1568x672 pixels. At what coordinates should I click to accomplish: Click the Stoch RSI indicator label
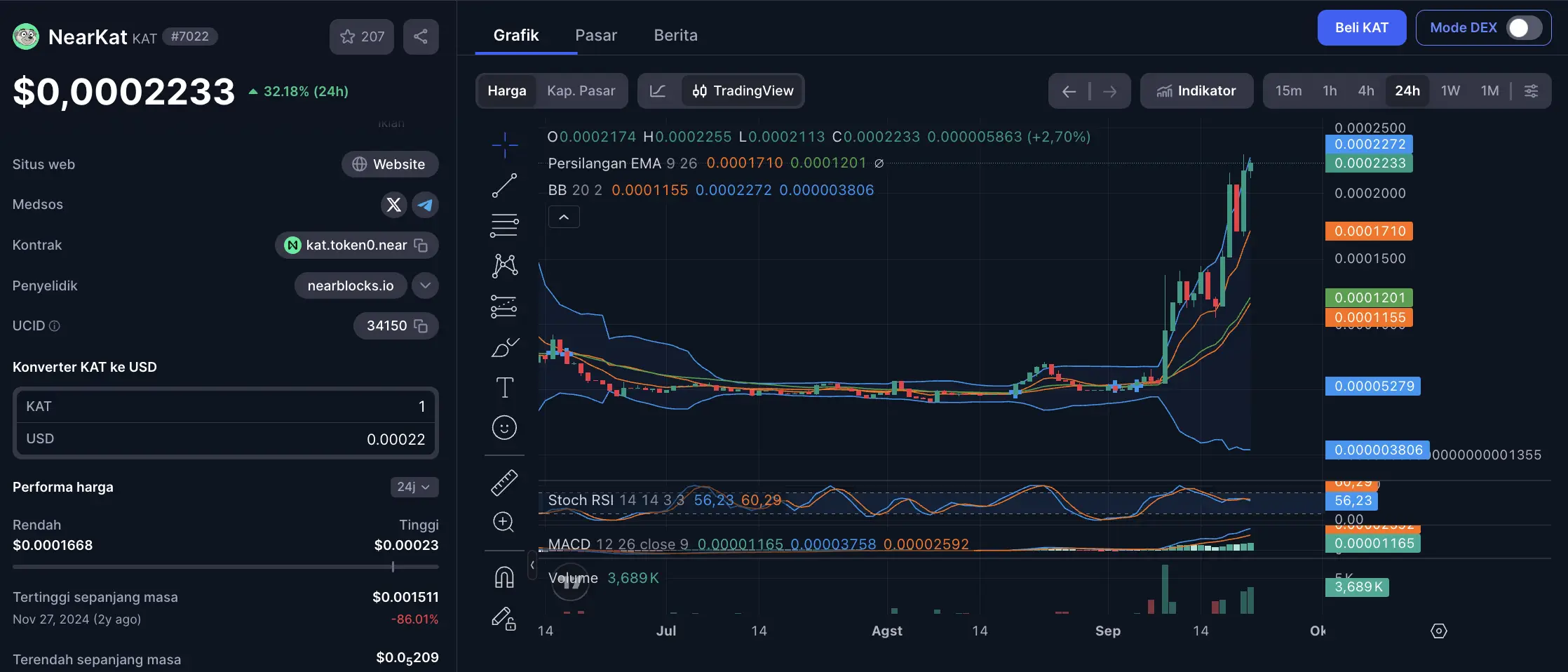pos(581,500)
